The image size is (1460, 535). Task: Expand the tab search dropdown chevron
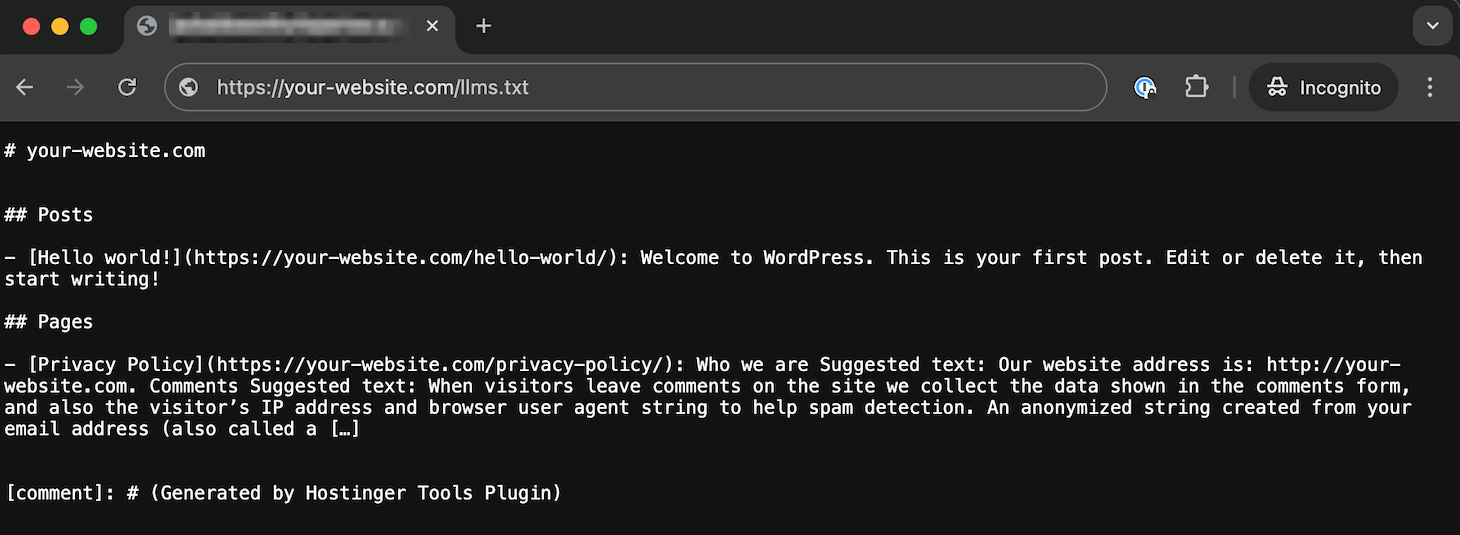tap(1432, 26)
